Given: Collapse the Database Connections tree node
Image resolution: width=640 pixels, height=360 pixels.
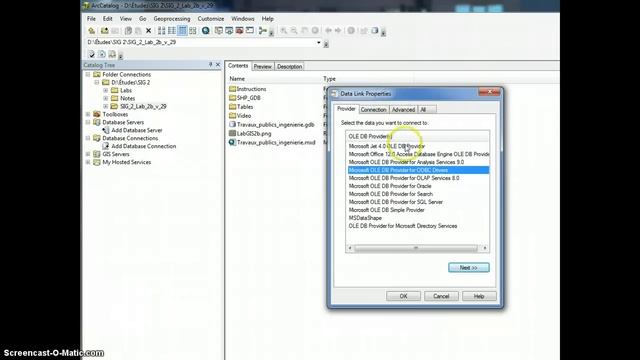Looking at the screenshot, I should point(88,138).
